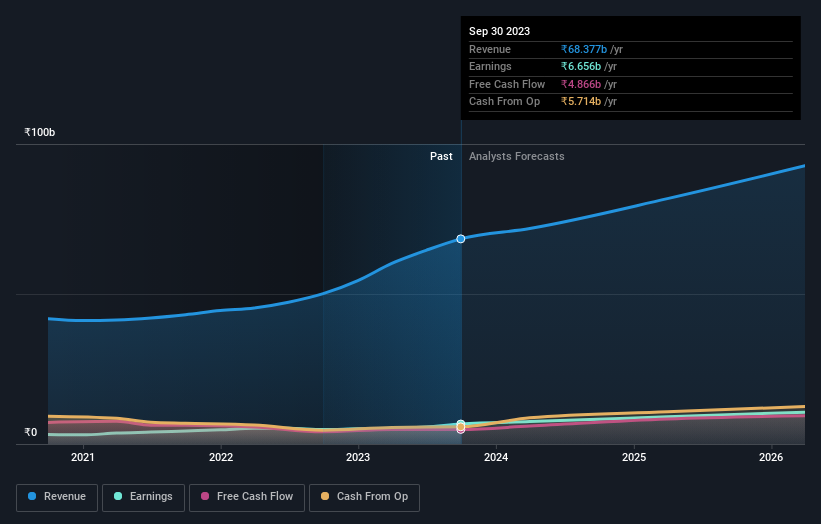821x524 pixels.
Task: Select the 2023 x-axis label
Action: click(x=358, y=457)
